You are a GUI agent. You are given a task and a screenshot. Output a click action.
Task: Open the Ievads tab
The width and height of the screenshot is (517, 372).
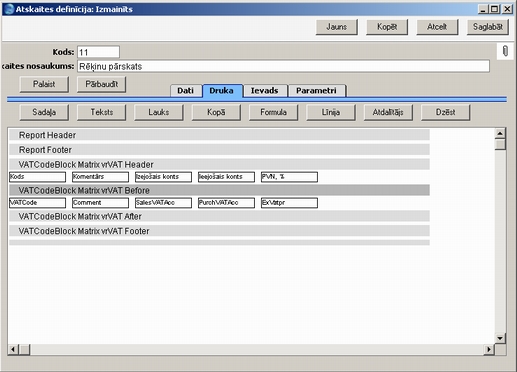265,91
